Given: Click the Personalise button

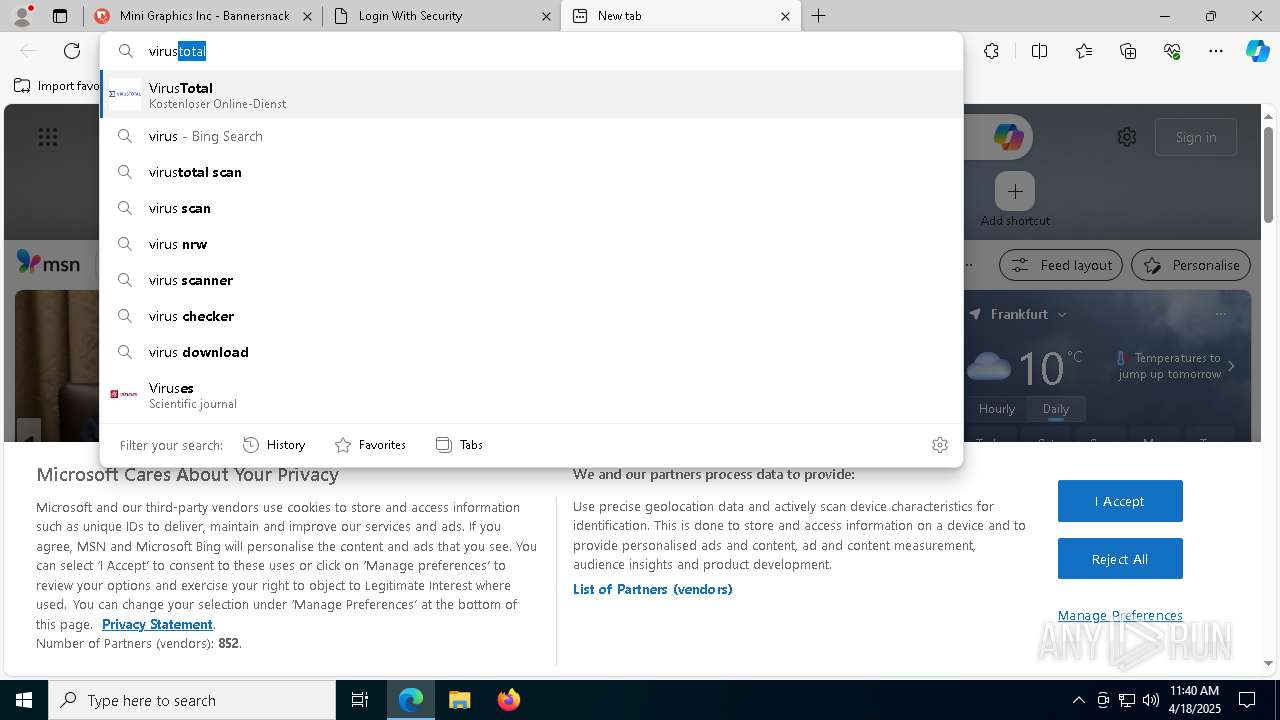Looking at the screenshot, I should 1191,265.
